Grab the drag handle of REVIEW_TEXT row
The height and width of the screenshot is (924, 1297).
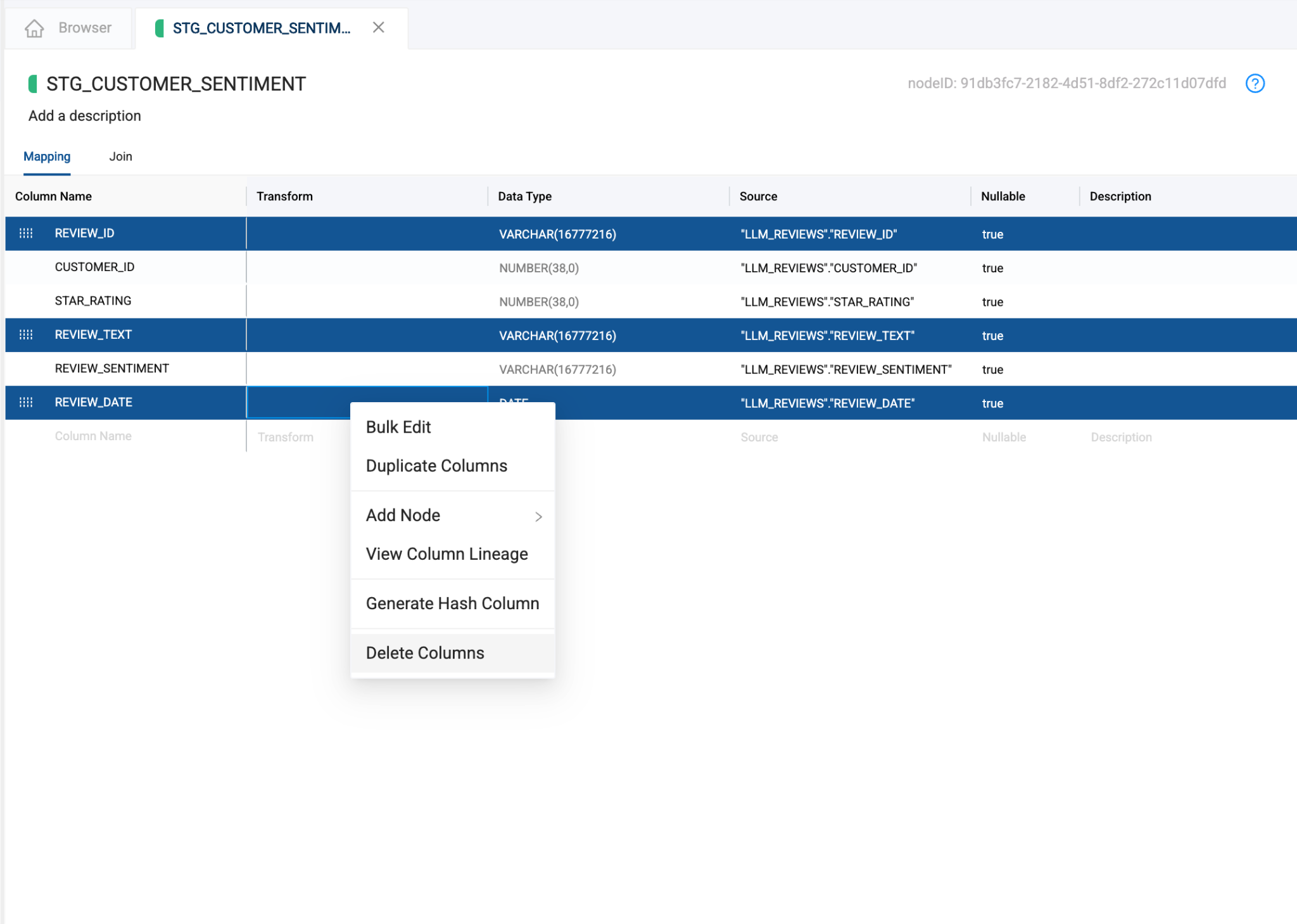(26, 335)
